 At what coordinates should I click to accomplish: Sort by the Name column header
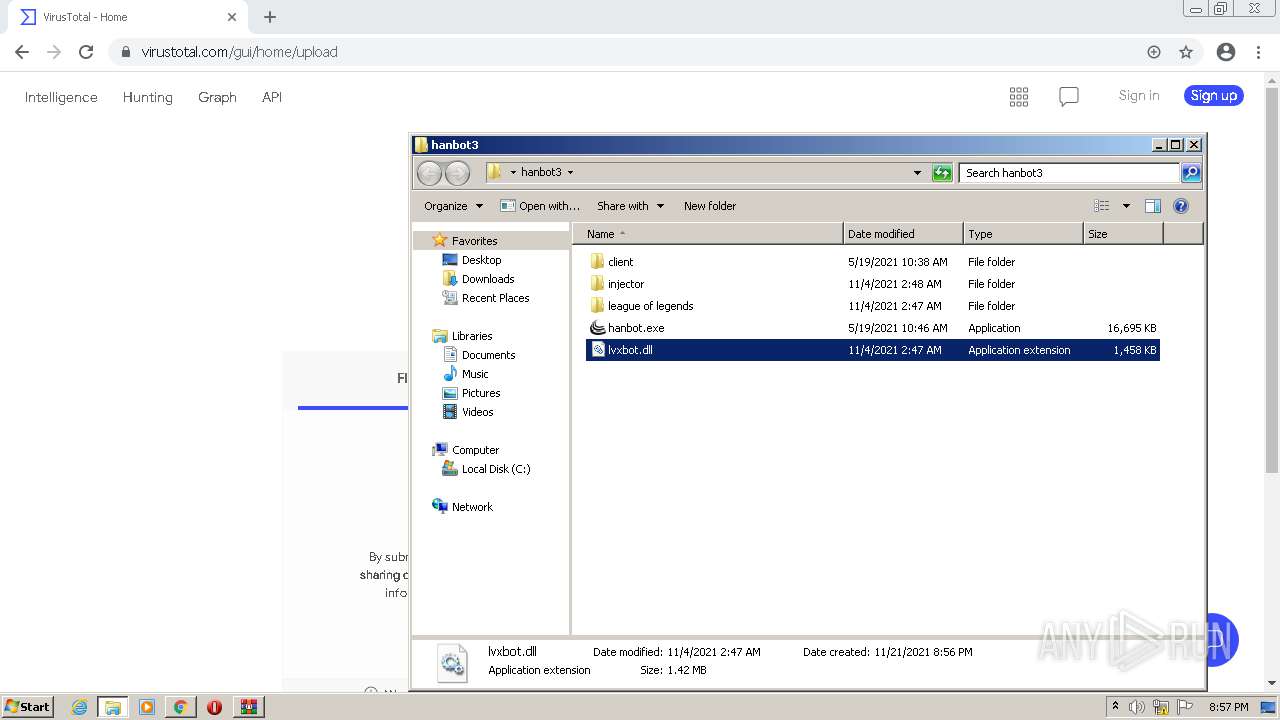[707, 234]
